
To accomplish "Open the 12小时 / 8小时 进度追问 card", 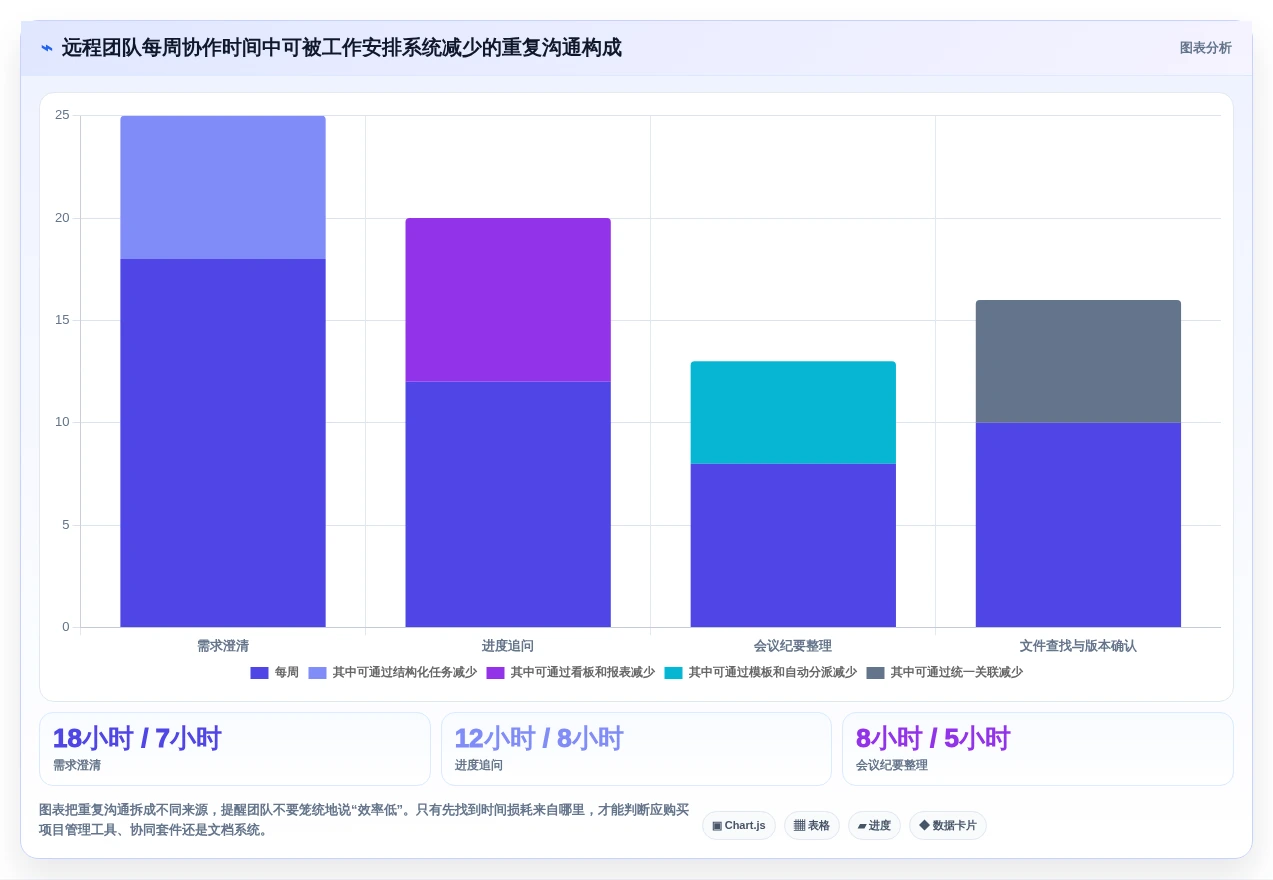I will [636, 749].
